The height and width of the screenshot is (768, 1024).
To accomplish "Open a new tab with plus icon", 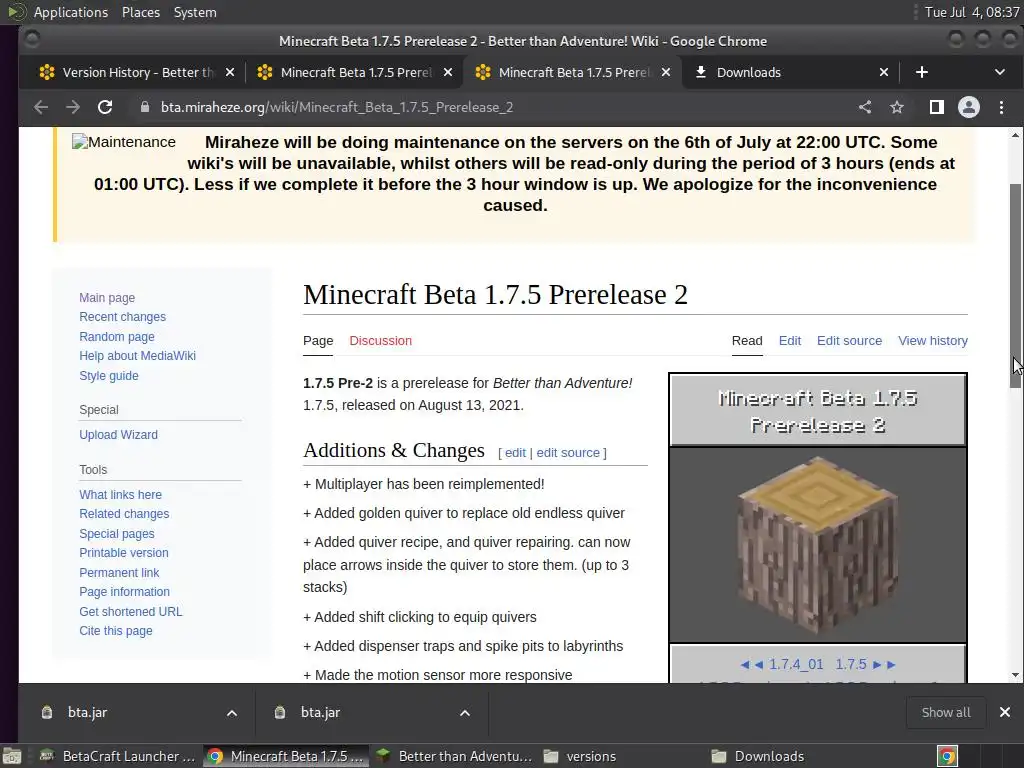I will coord(921,72).
